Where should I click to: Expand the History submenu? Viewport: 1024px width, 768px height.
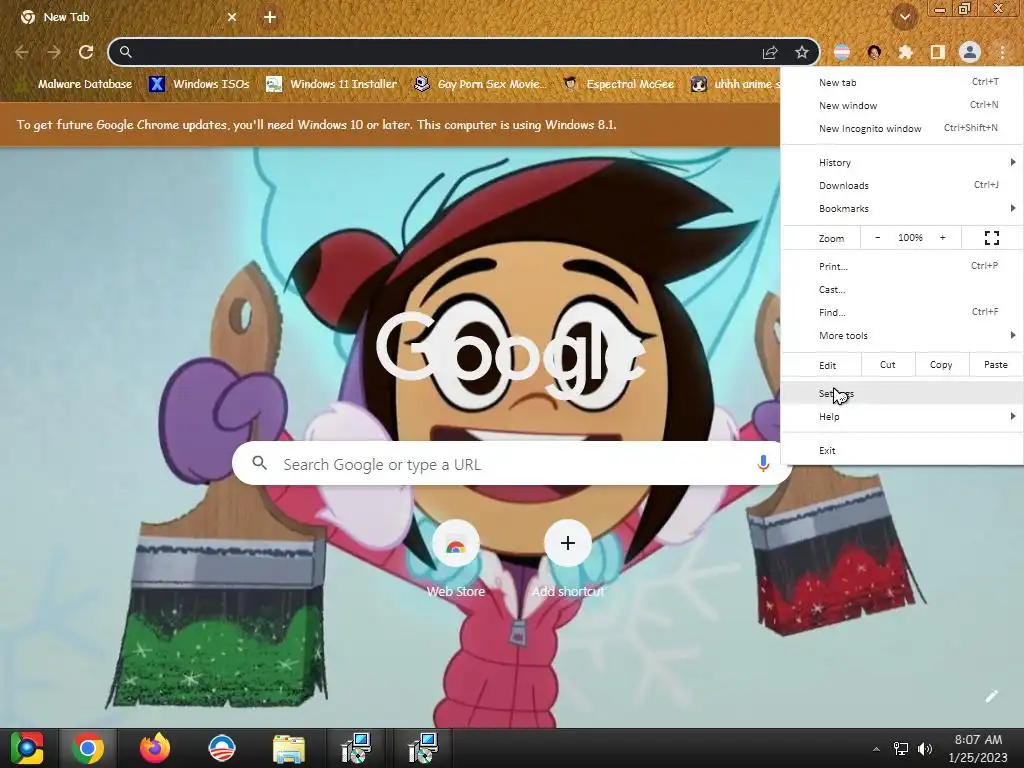click(902, 162)
